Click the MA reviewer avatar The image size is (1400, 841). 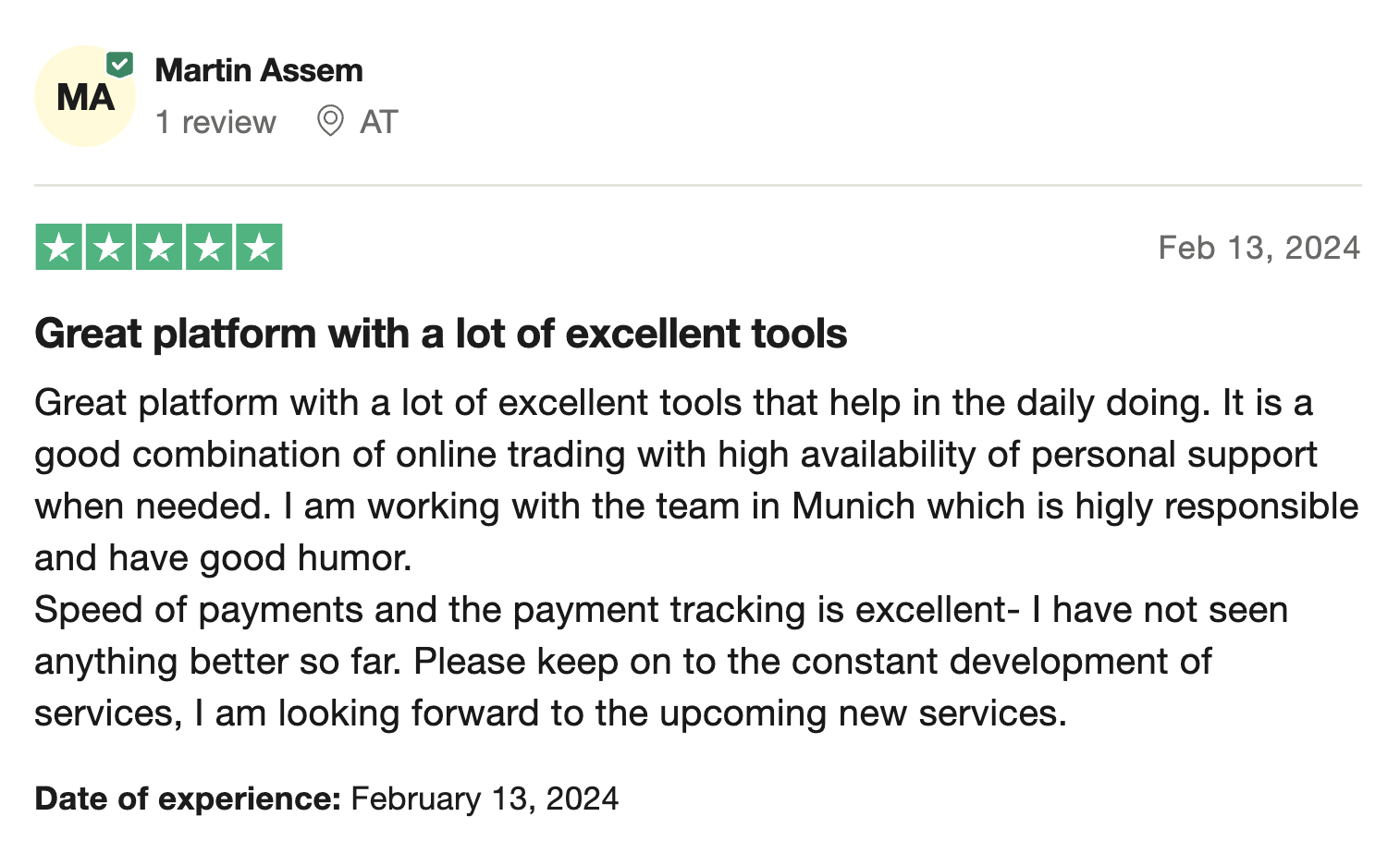tap(84, 97)
